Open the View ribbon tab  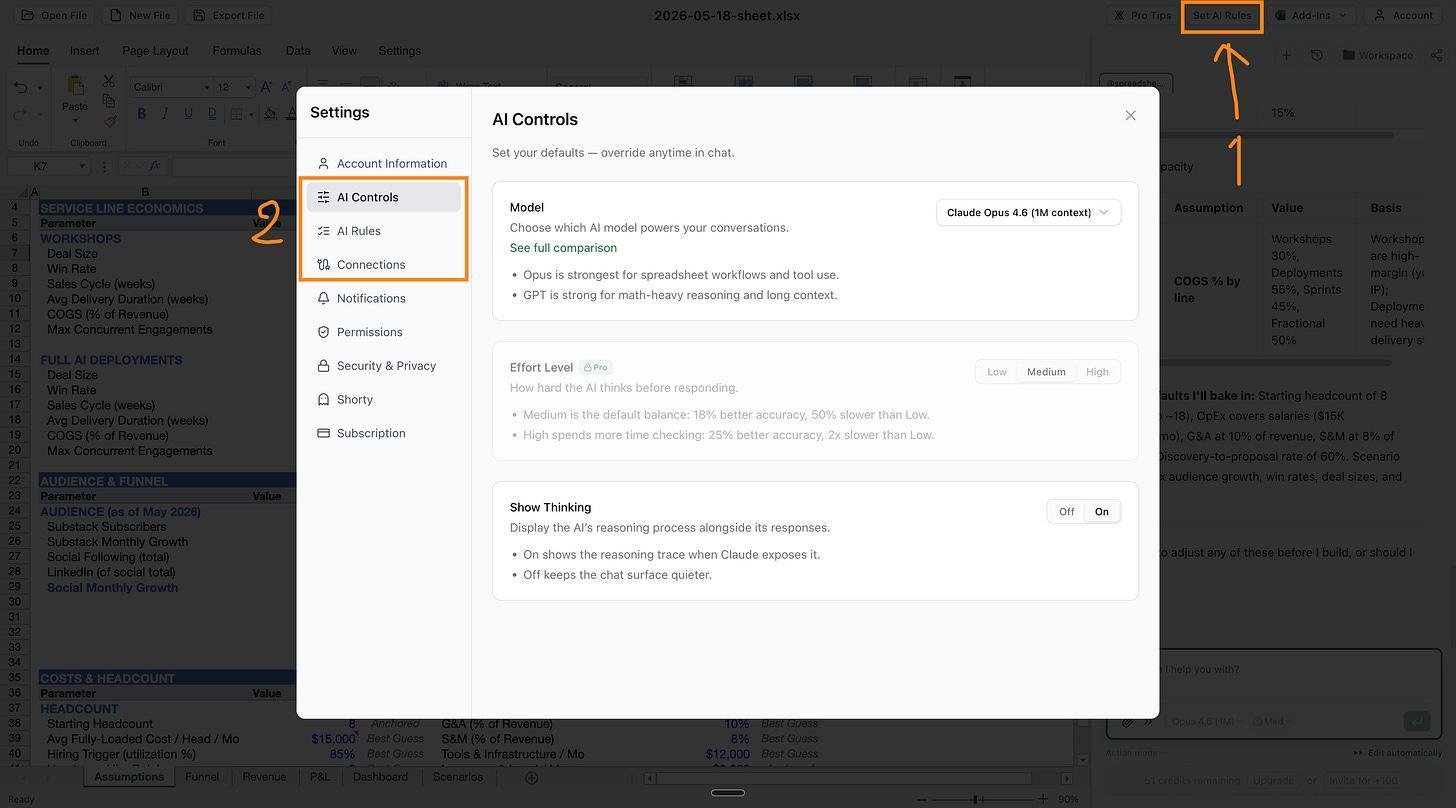[344, 51]
